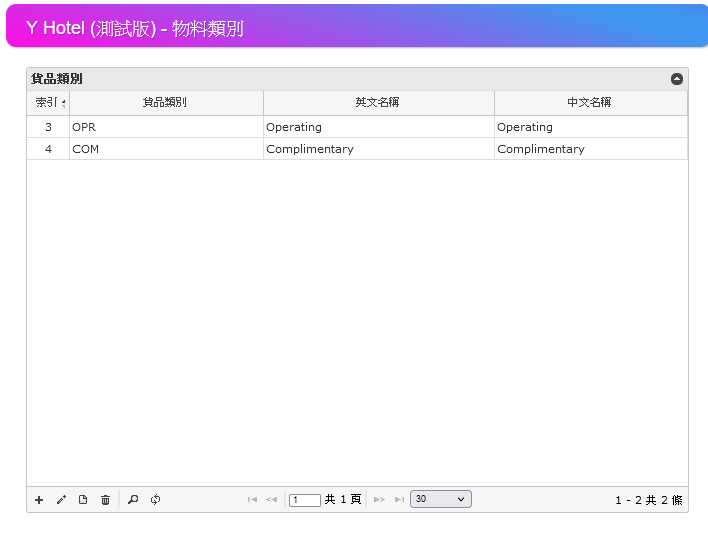The width and height of the screenshot is (708, 537).
Task: Go to the previous page of results
Action: (271, 500)
